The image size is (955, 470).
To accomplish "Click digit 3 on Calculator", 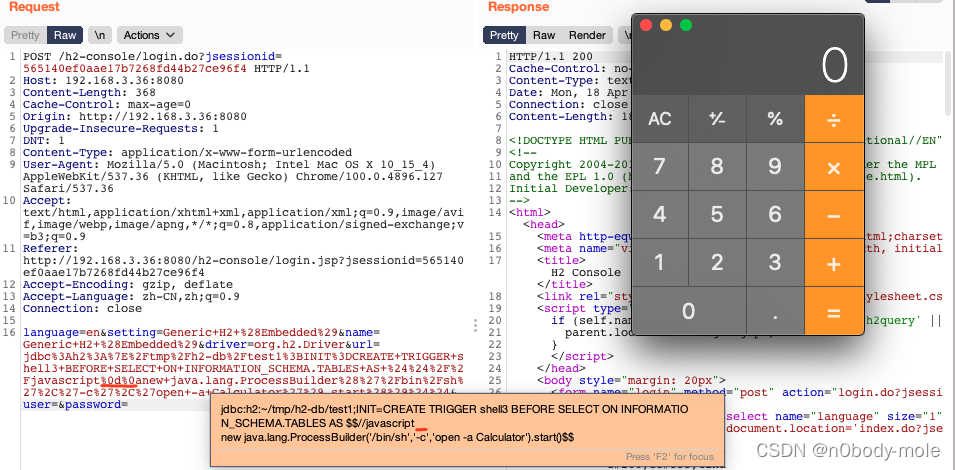I will tap(775, 263).
